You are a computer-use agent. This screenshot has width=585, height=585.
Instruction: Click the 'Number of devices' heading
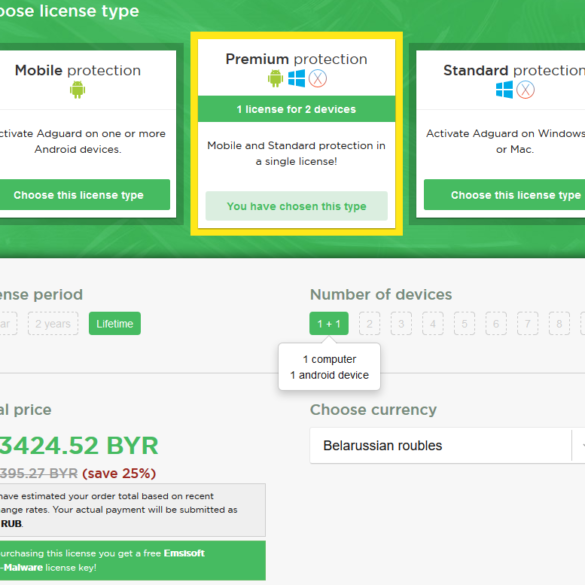(x=381, y=294)
